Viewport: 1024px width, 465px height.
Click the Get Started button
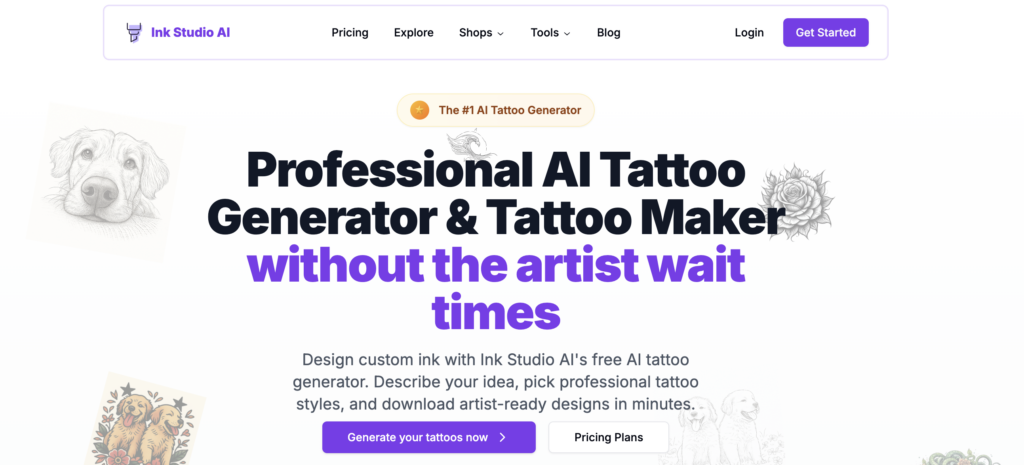pos(825,33)
